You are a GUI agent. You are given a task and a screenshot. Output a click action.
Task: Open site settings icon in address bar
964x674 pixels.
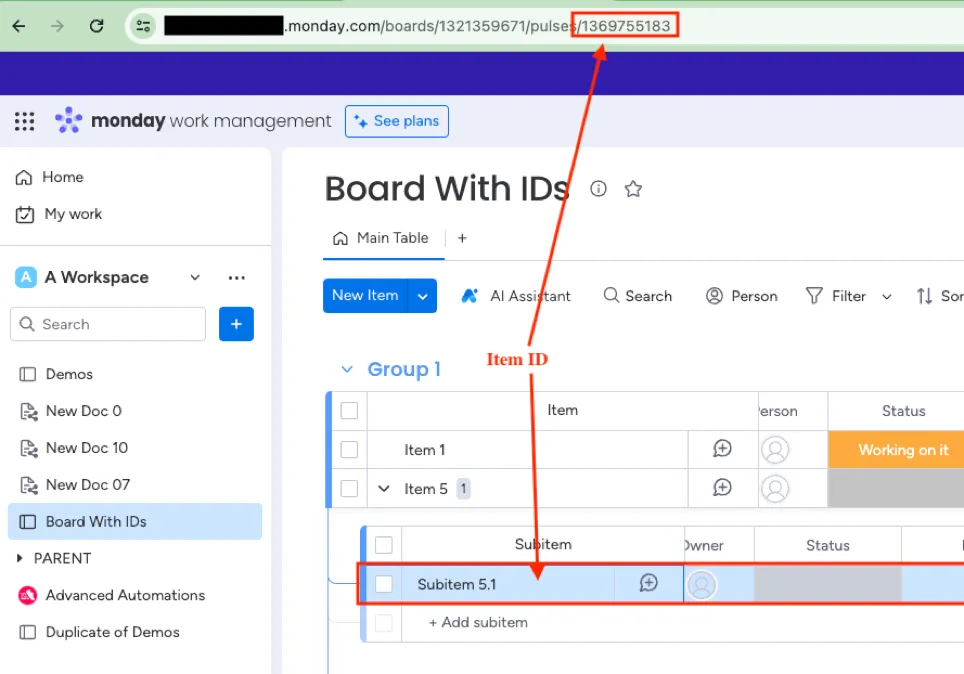click(x=143, y=26)
